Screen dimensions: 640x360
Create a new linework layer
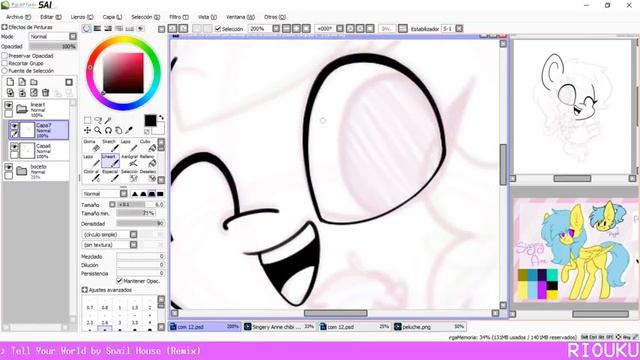22,82
